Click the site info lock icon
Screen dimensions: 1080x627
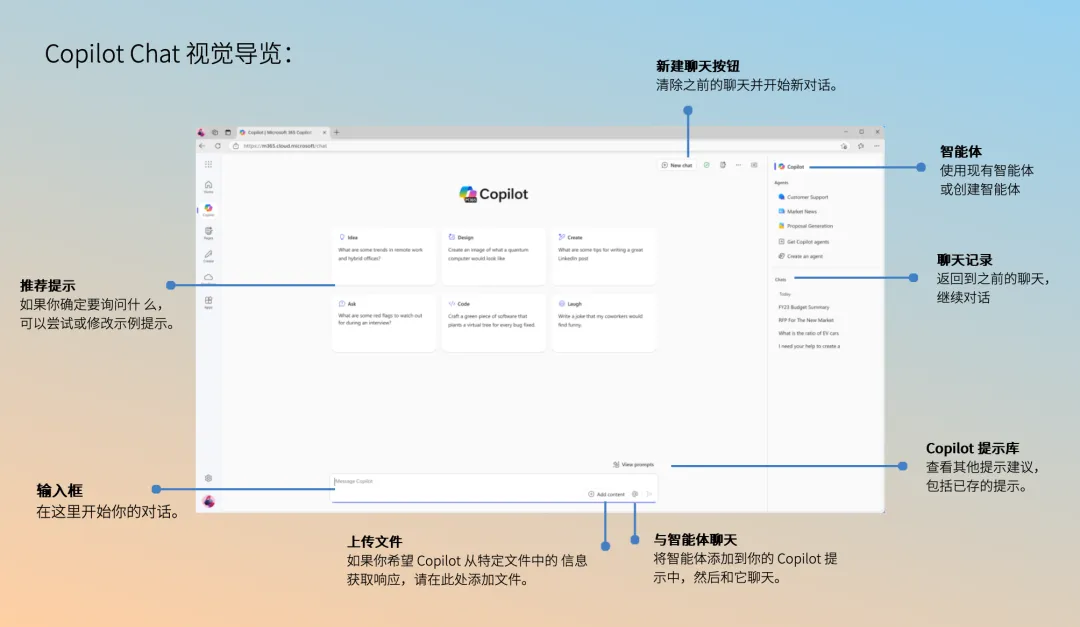[x=236, y=146]
